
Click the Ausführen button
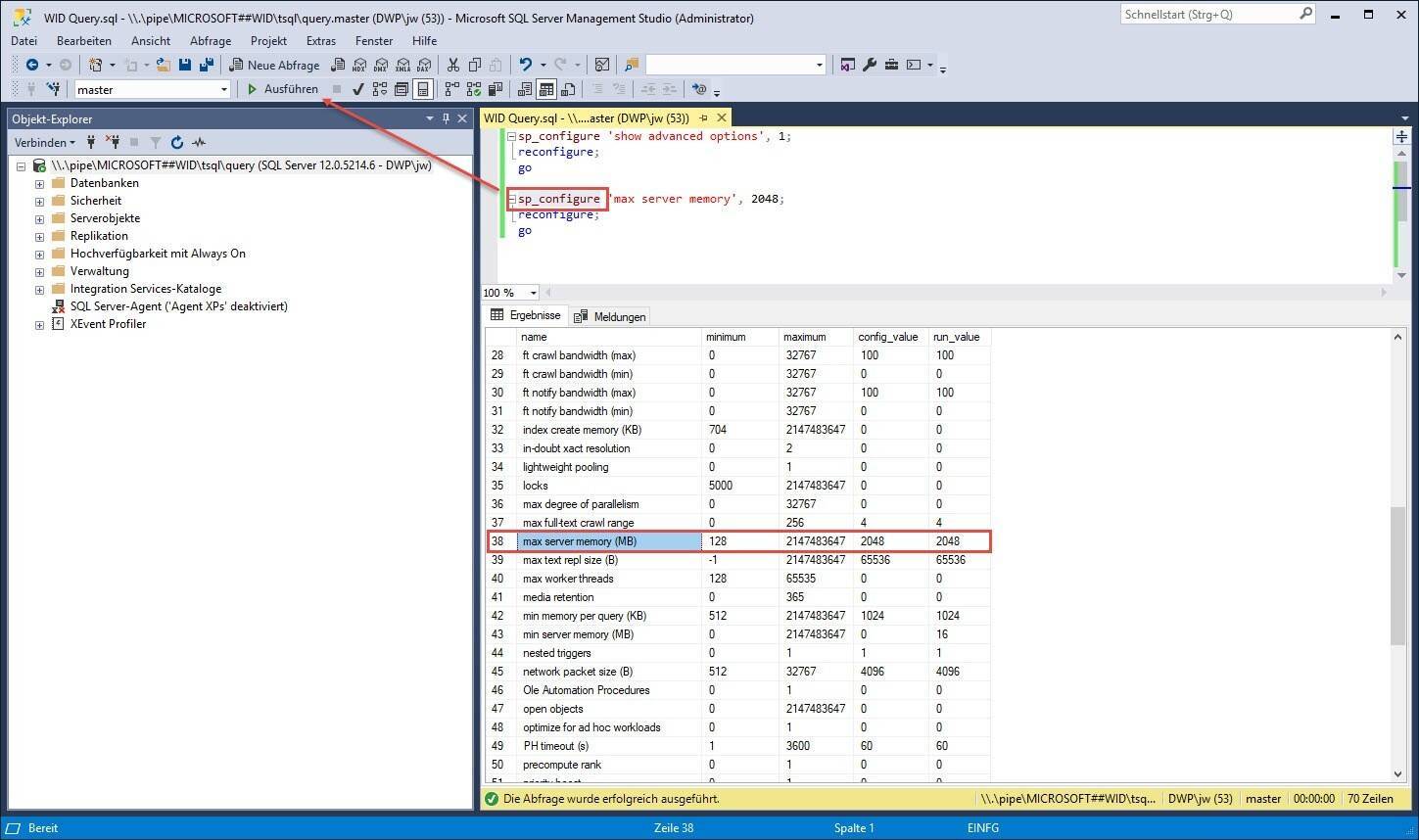pyautogui.click(x=282, y=89)
